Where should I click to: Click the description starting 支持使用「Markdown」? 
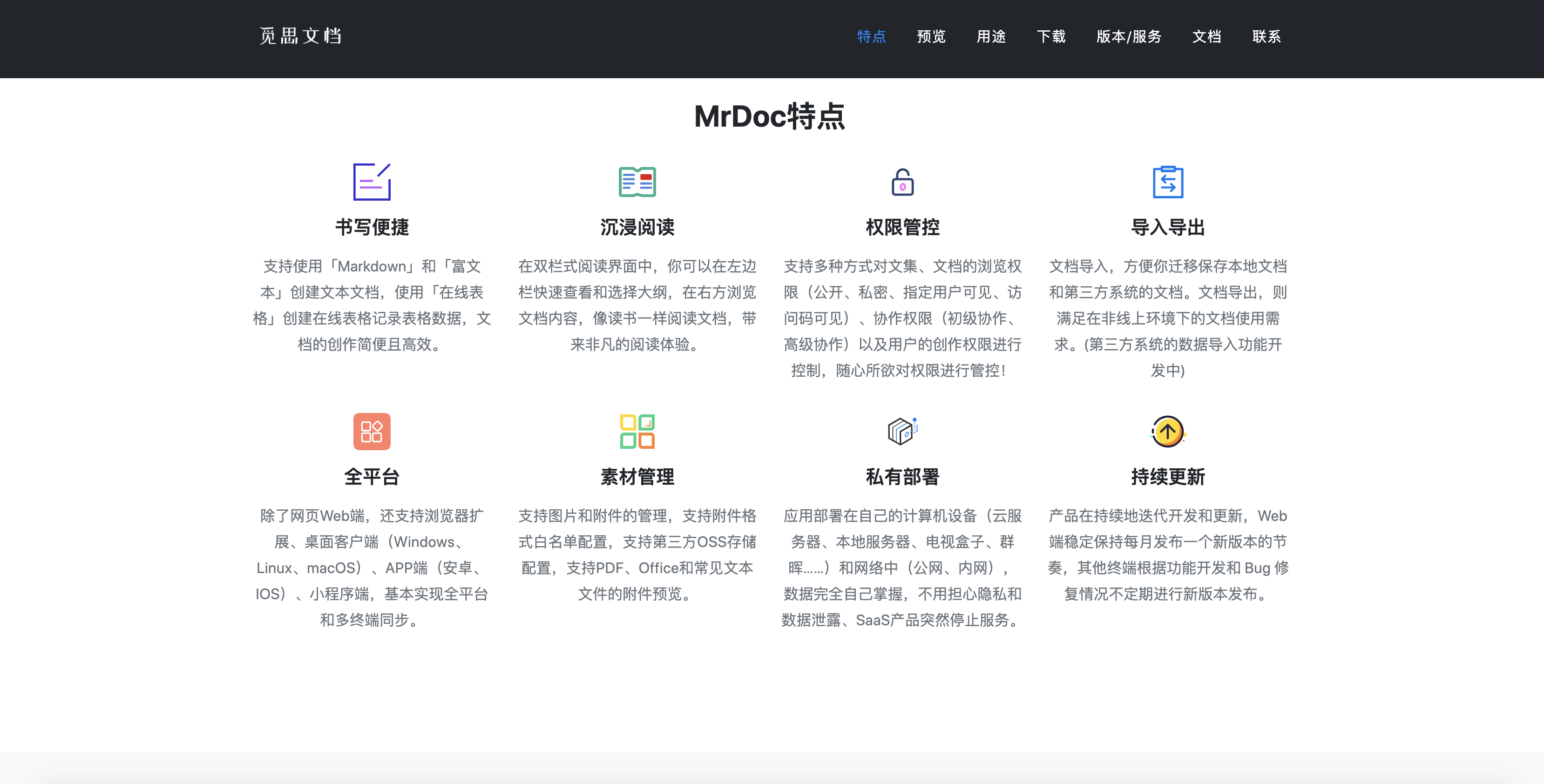point(372,305)
